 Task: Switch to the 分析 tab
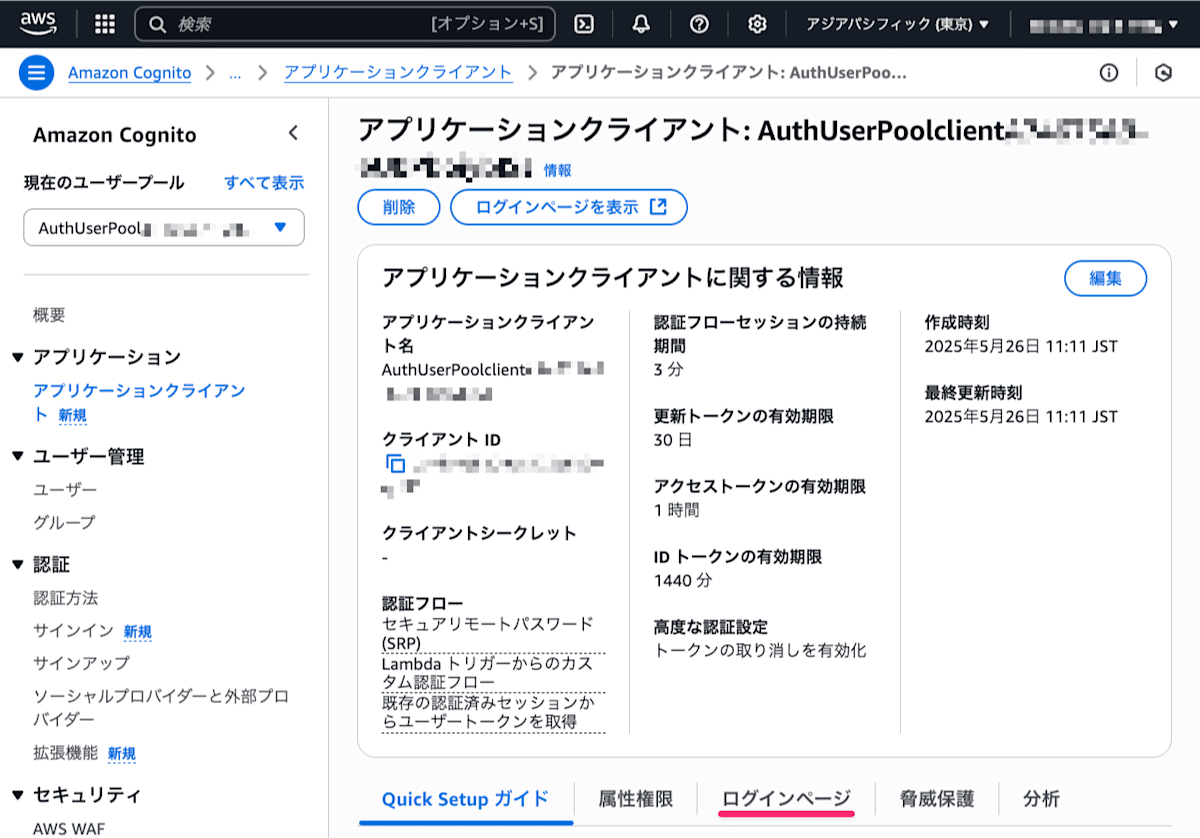pyautogui.click(x=1041, y=799)
